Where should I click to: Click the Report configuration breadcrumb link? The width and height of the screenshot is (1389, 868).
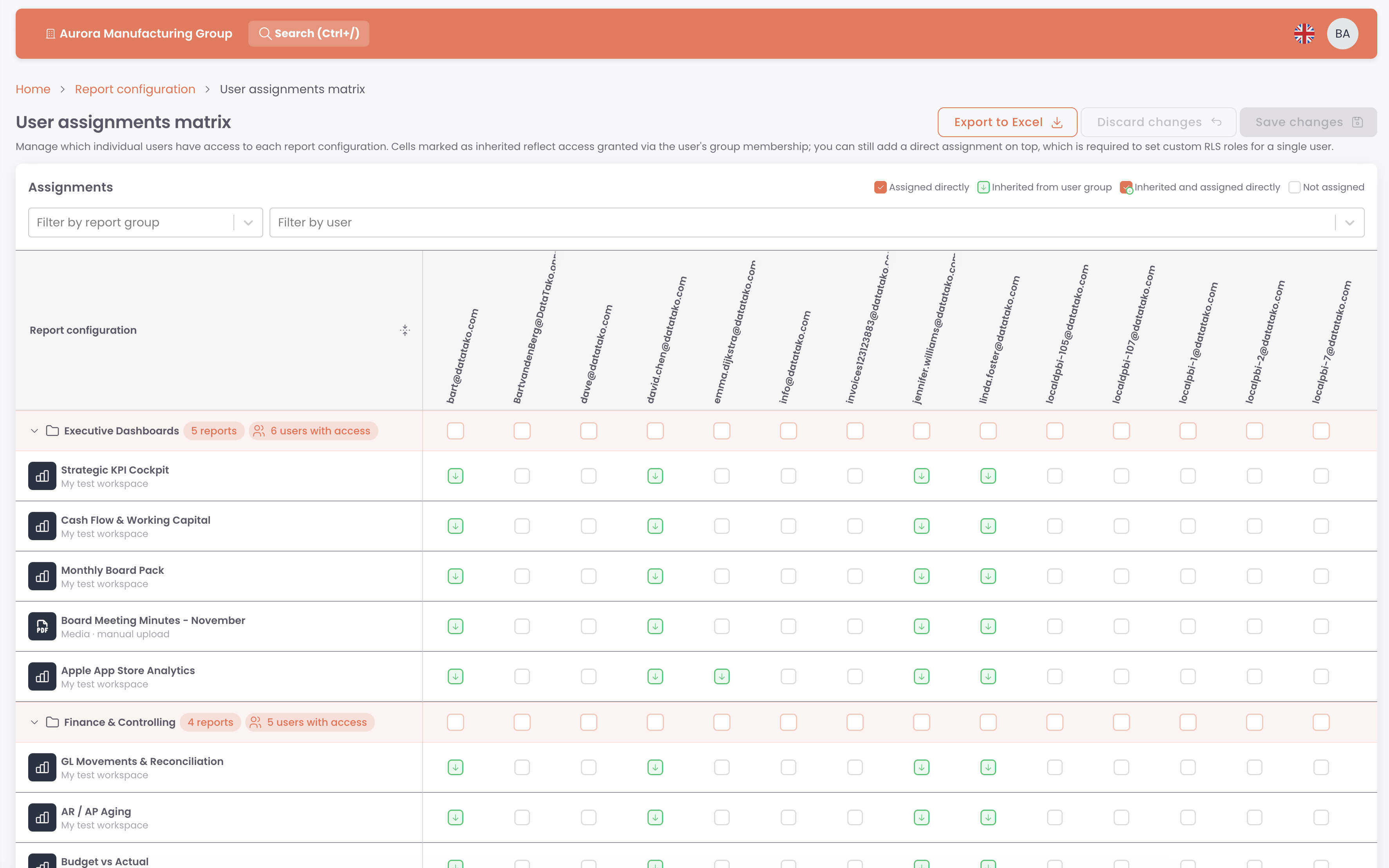click(135, 89)
